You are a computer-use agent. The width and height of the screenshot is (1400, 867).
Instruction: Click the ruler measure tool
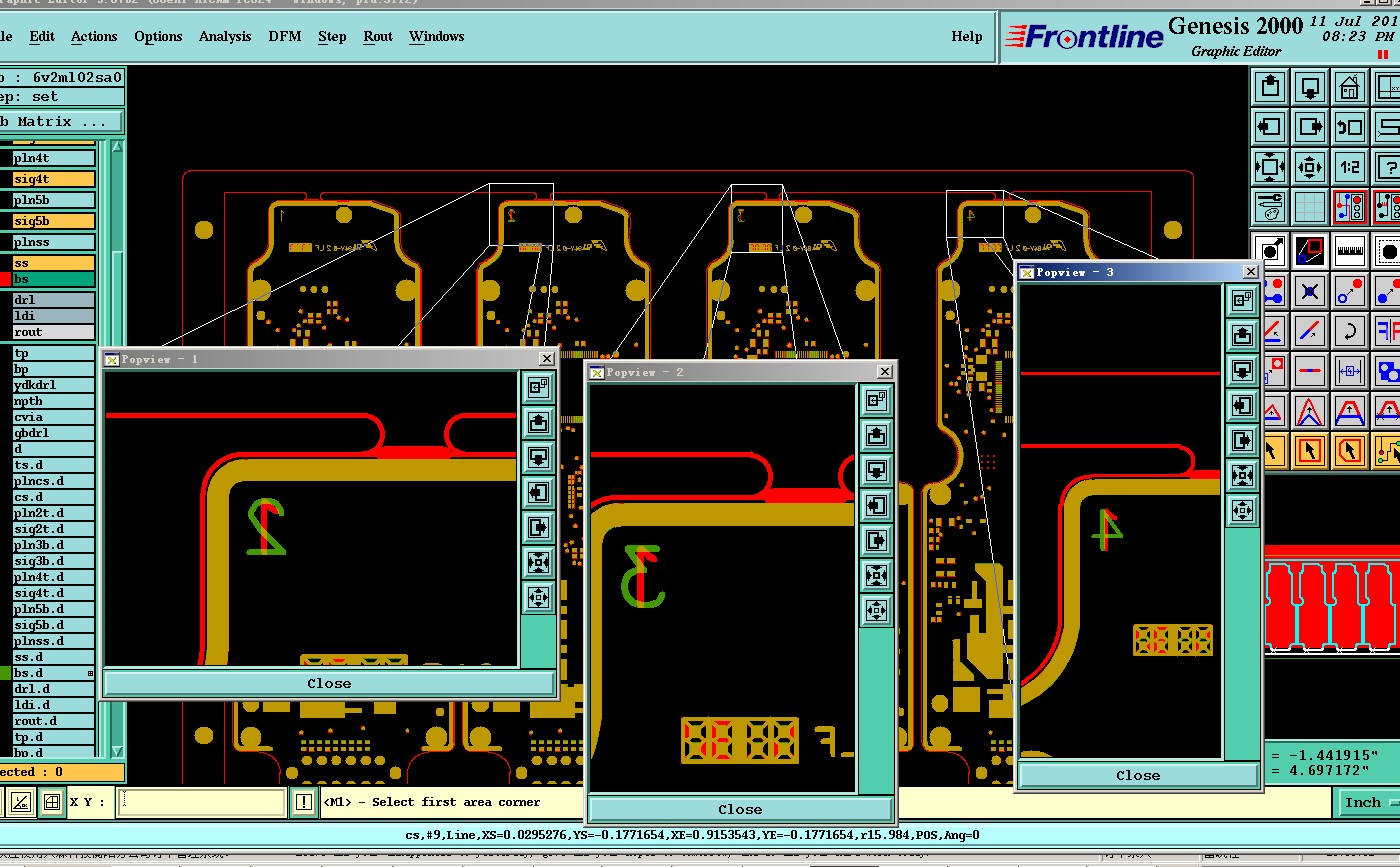[1350, 250]
